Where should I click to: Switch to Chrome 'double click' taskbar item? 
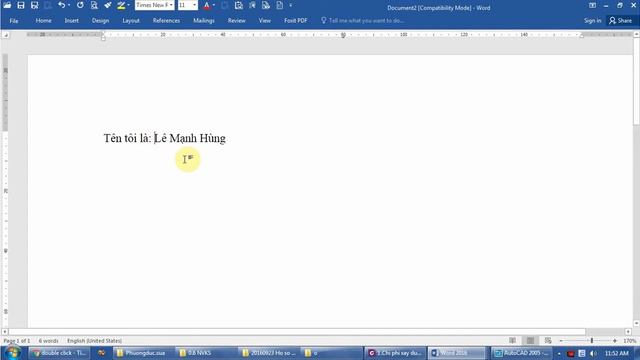point(60,353)
